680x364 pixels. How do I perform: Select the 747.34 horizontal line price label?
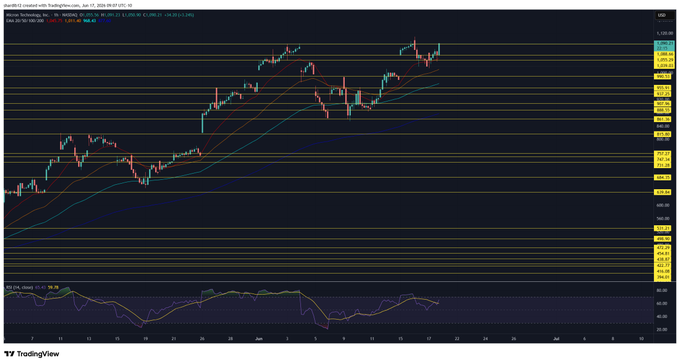[663, 160]
